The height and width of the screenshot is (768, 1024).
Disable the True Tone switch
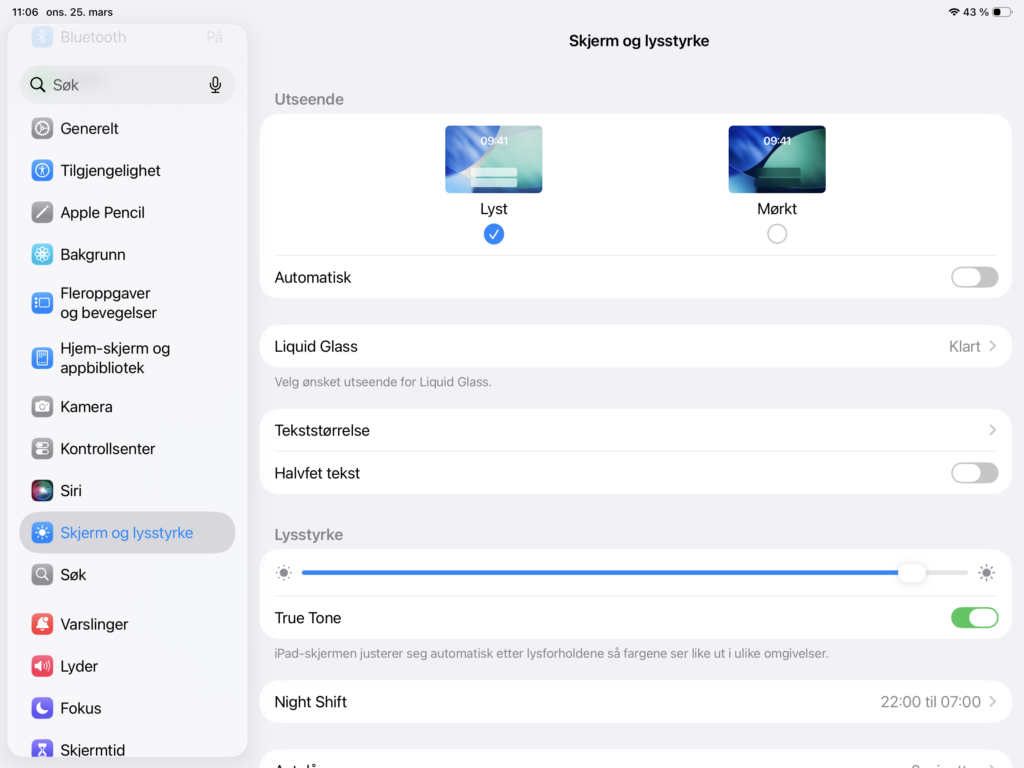(x=974, y=618)
